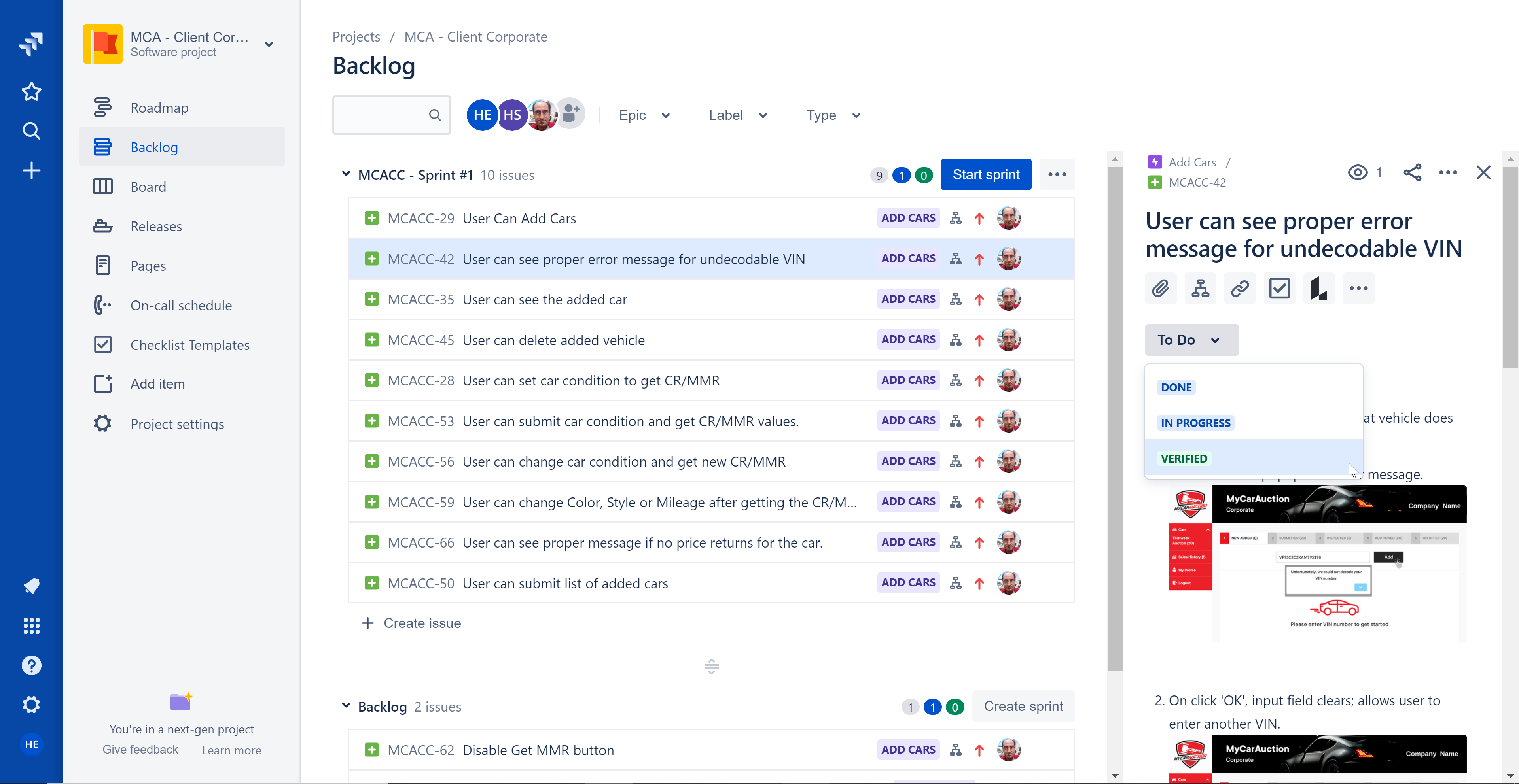Open issue MCACC-56 change car condition row

(x=711, y=461)
